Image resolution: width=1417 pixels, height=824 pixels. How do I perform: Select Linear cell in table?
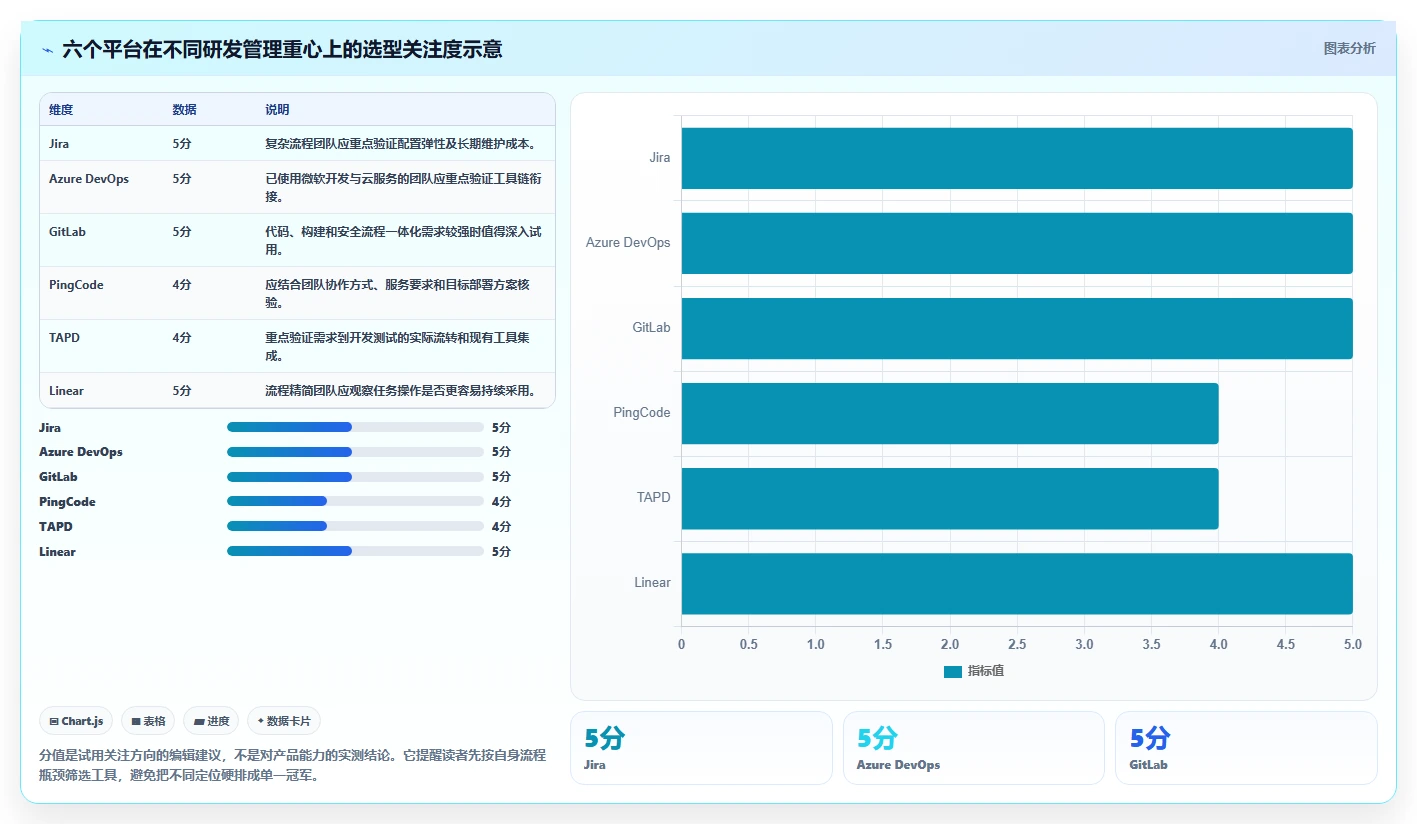click(66, 391)
